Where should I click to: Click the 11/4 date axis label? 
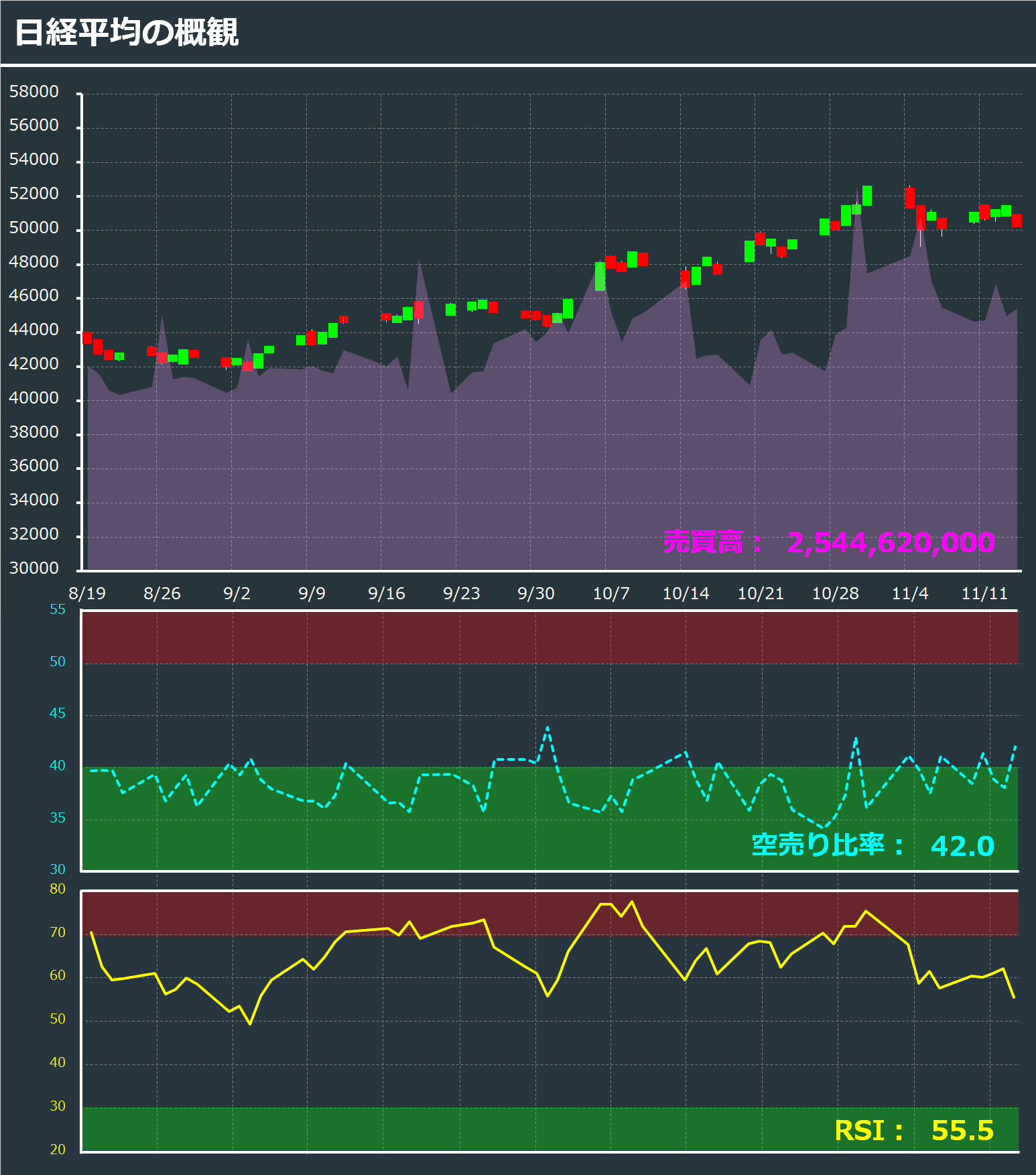pyautogui.click(x=910, y=593)
